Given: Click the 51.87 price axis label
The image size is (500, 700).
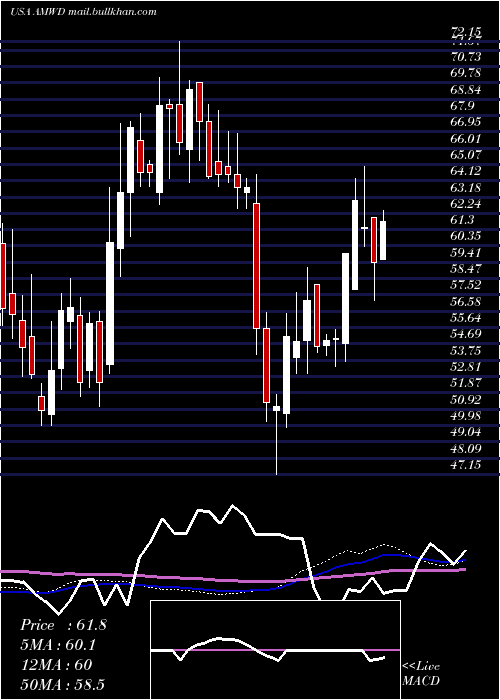Looking at the screenshot, I should coord(466,383).
